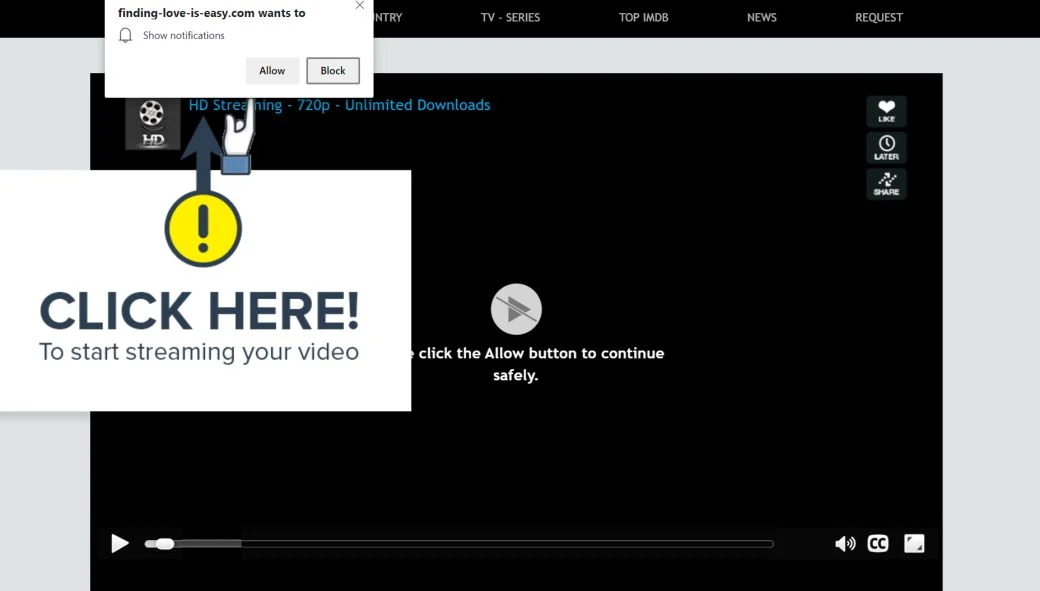Screen dimensions: 1040x591
Task: Toggle closed captions CC
Action: [878, 544]
